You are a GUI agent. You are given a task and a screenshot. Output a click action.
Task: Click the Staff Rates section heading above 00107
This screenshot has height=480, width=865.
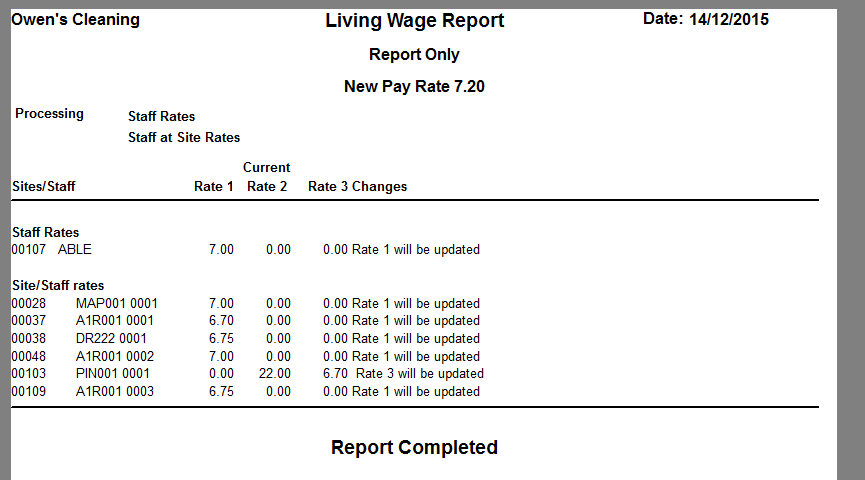45,232
